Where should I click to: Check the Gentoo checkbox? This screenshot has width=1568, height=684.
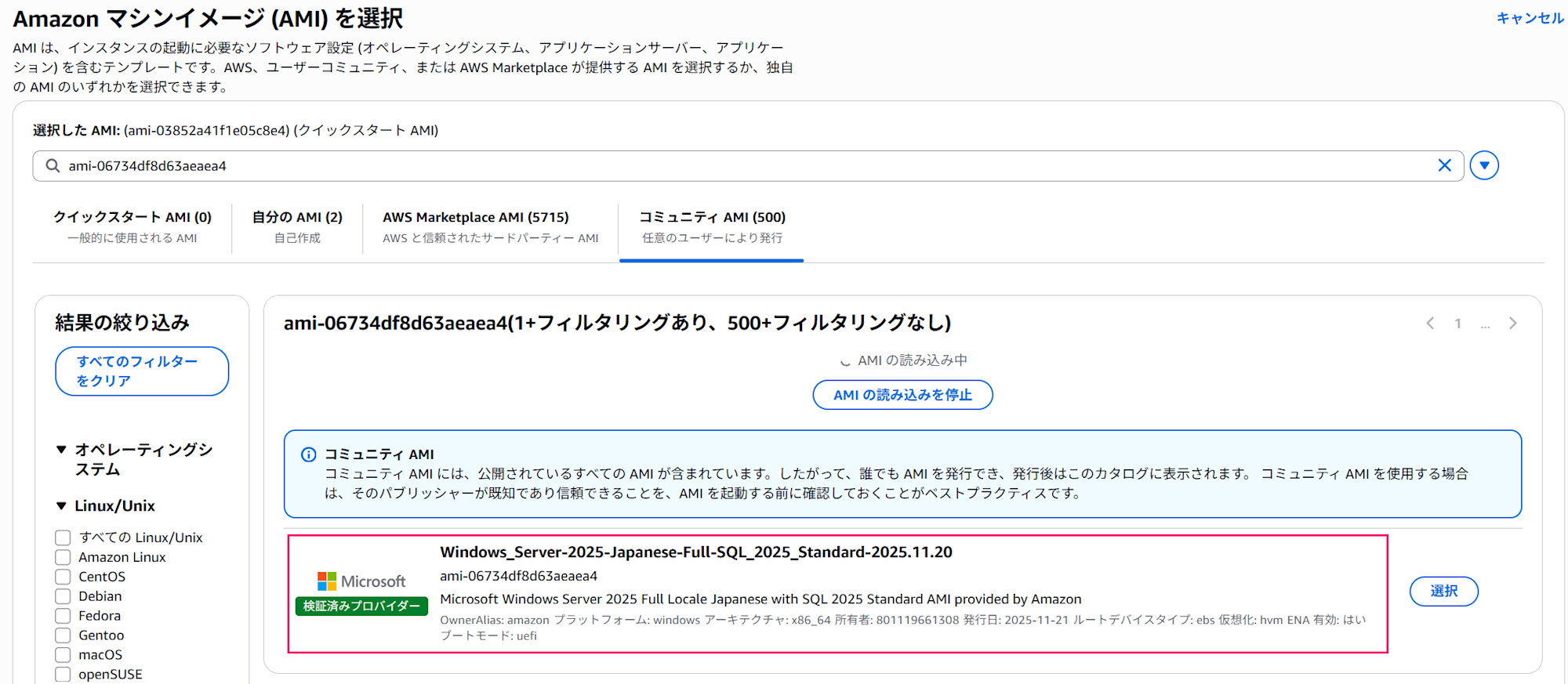pyautogui.click(x=63, y=635)
